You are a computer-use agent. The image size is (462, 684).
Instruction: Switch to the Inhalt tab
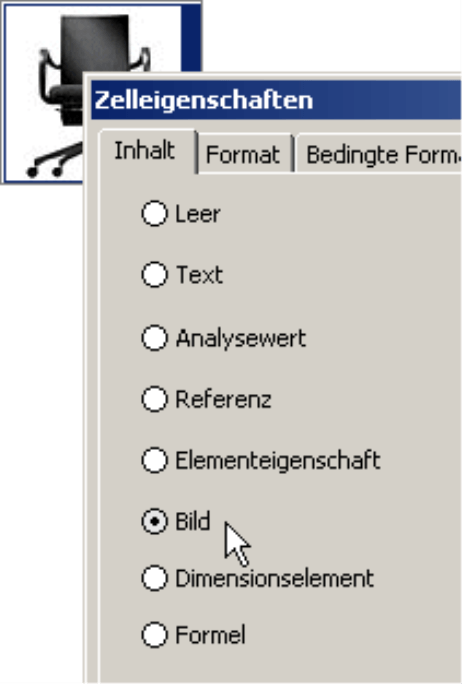coord(145,151)
